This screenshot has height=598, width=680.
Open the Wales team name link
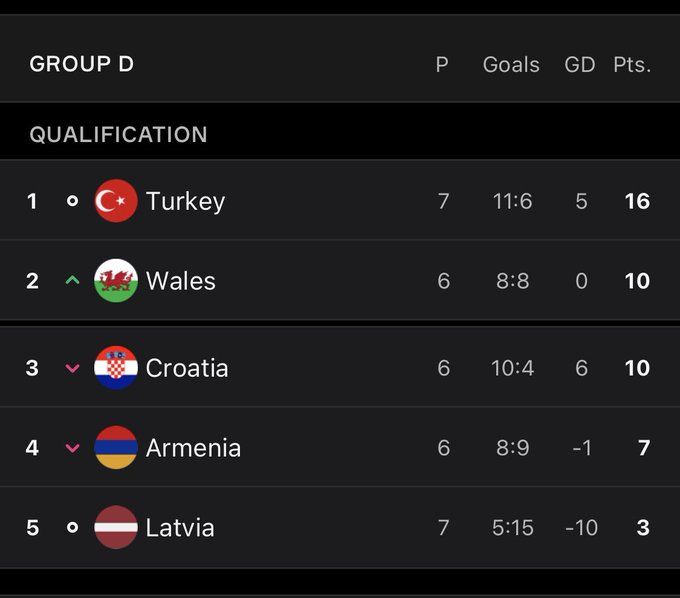(x=181, y=281)
